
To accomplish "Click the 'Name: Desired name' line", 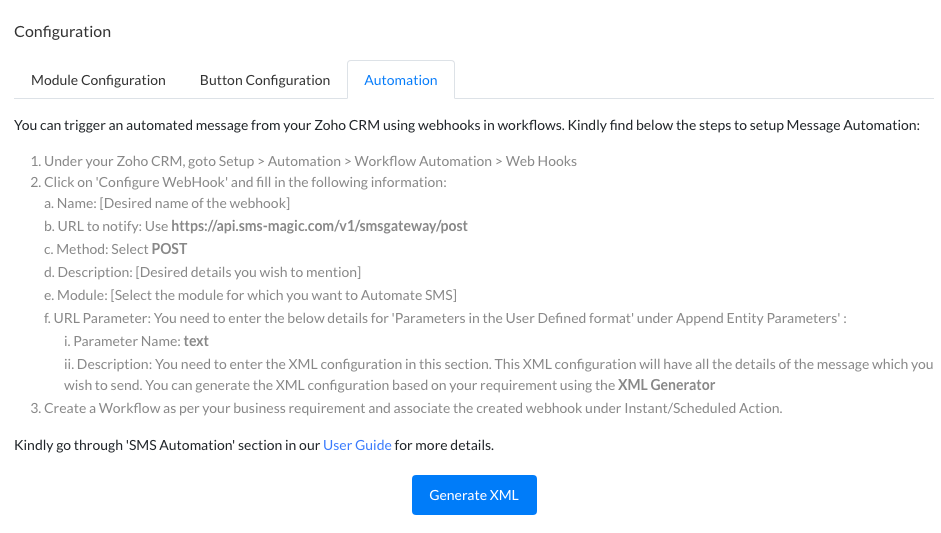I will click(x=173, y=204).
